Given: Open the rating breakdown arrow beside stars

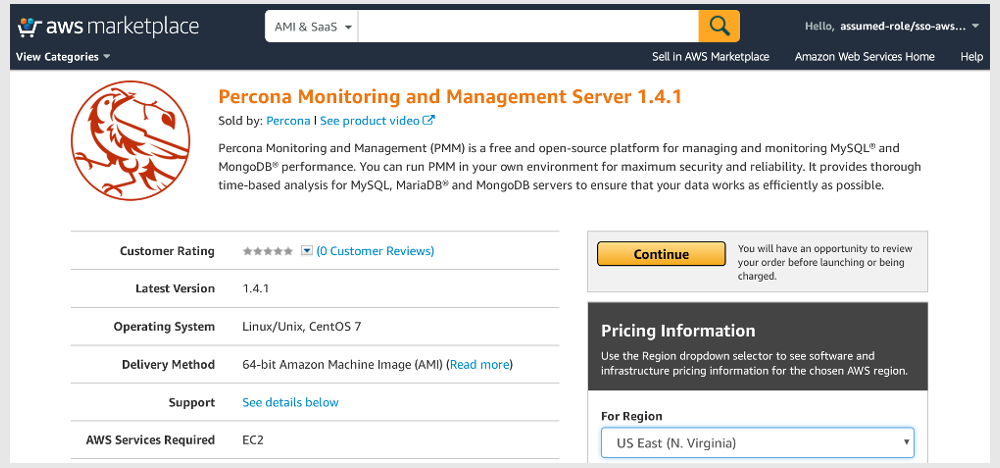Looking at the screenshot, I should pyautogui.click(x=307, y=251).
